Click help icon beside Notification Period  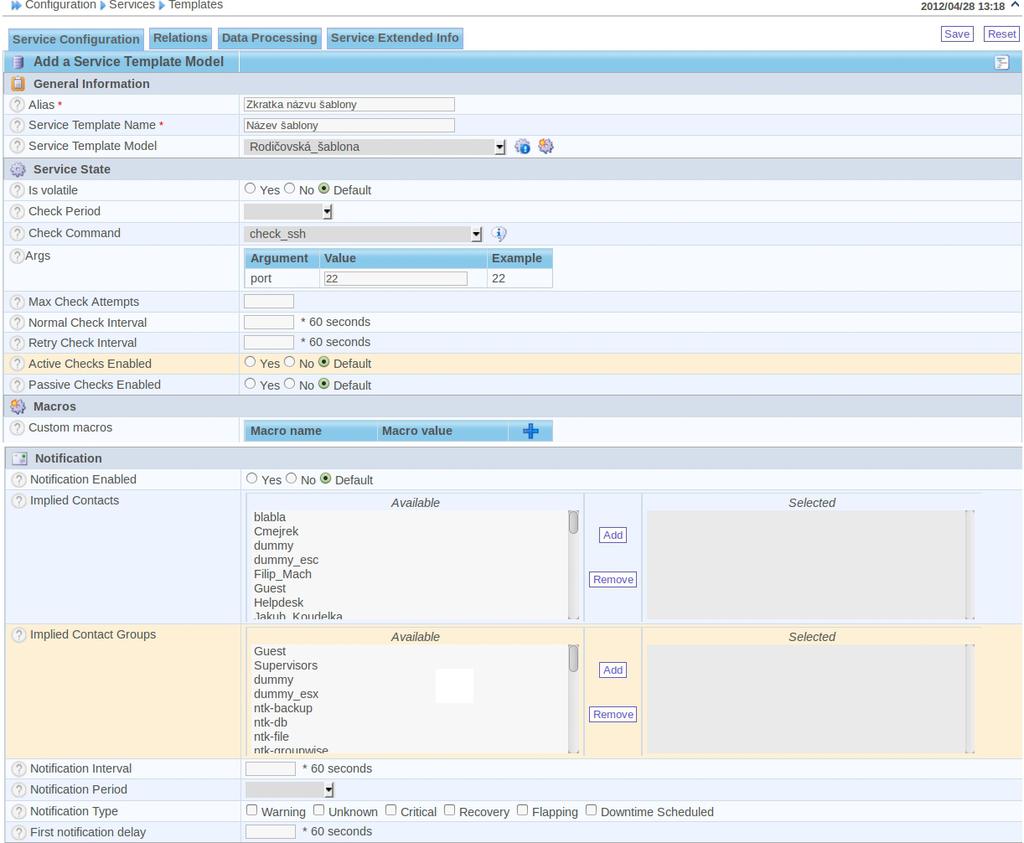click(x=19, y=790)
